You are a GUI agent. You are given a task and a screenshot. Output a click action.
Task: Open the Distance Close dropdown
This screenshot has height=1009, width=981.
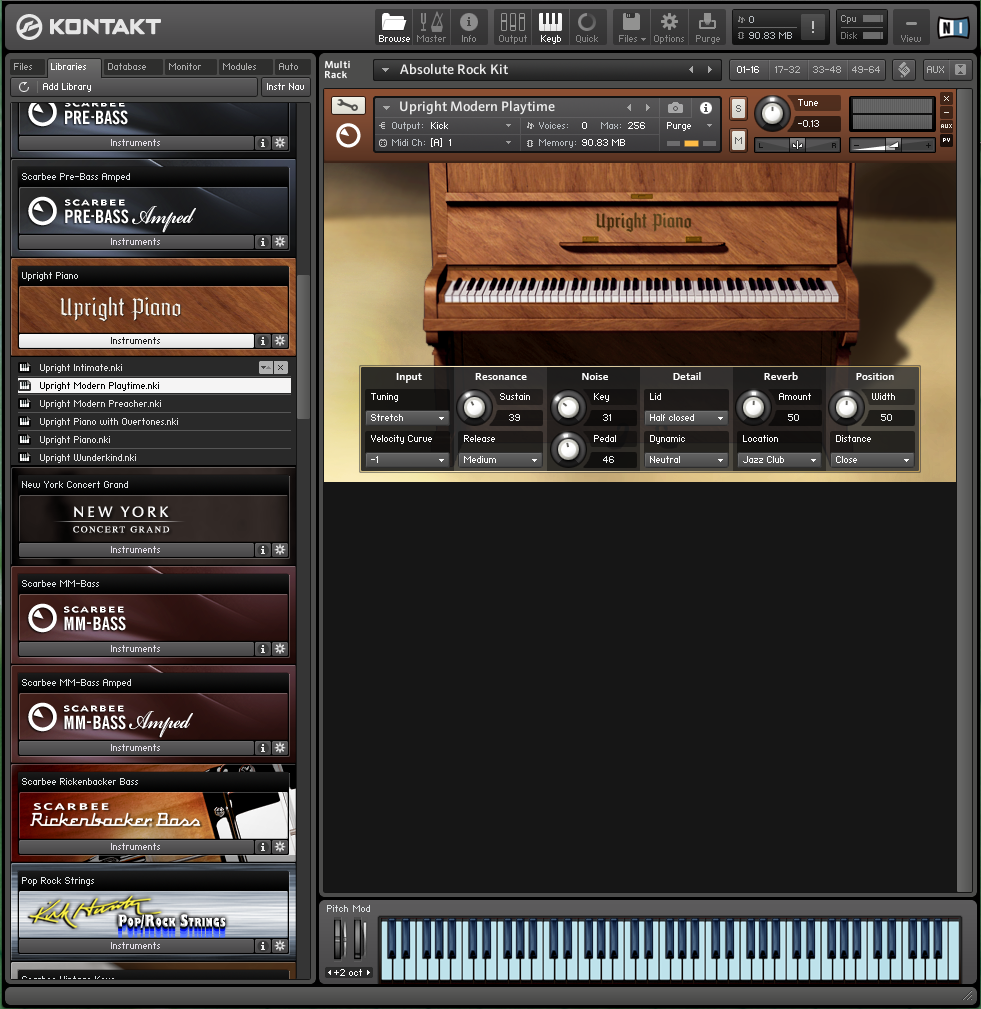click(x=872, y=459)
